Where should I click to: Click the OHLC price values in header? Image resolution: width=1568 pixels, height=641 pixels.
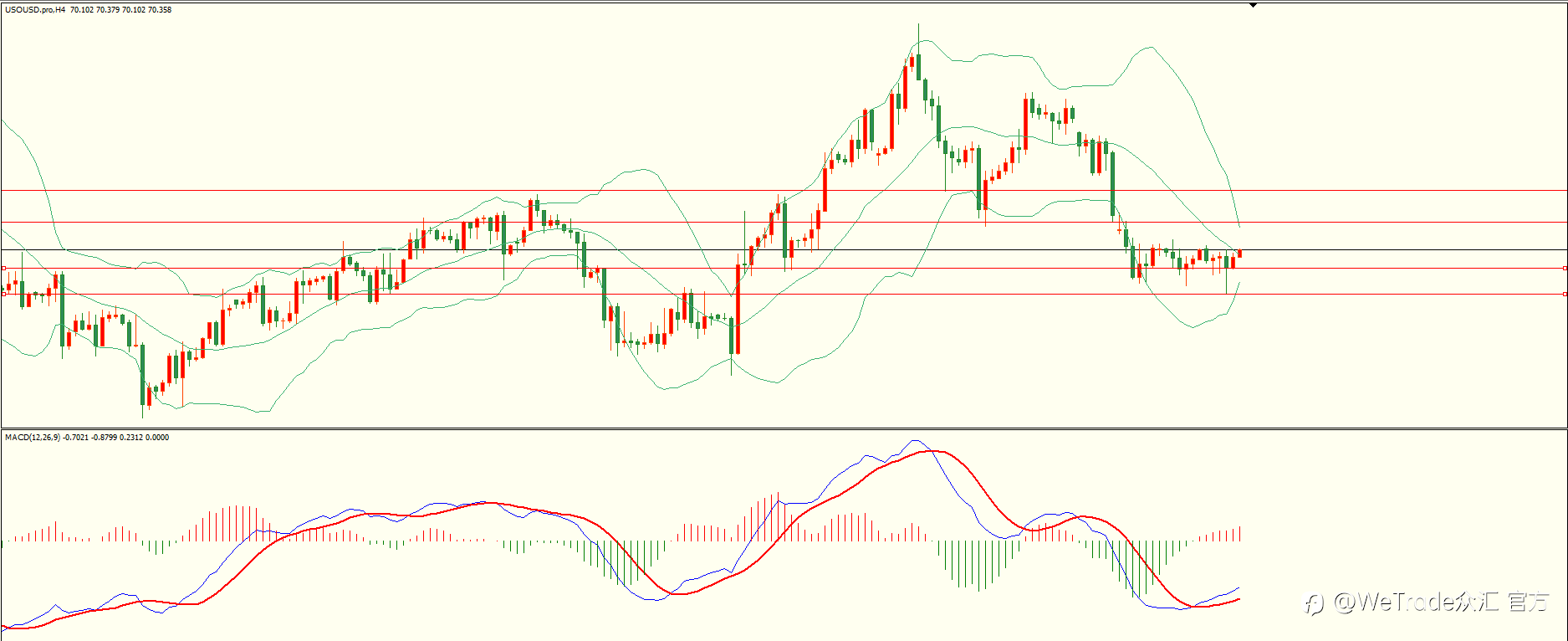(121, 10)
